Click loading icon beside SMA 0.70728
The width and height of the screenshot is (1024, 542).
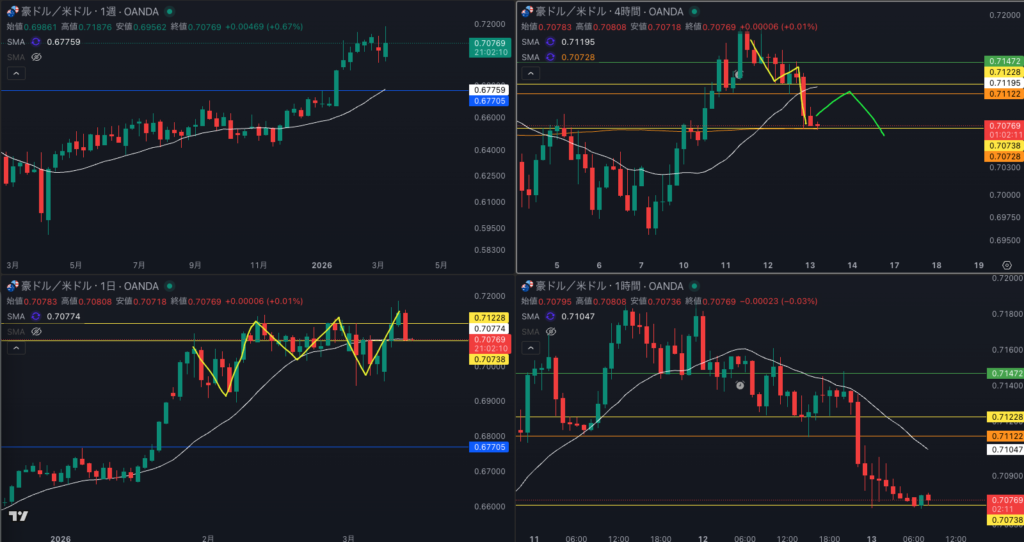click(x=550, y=57)
